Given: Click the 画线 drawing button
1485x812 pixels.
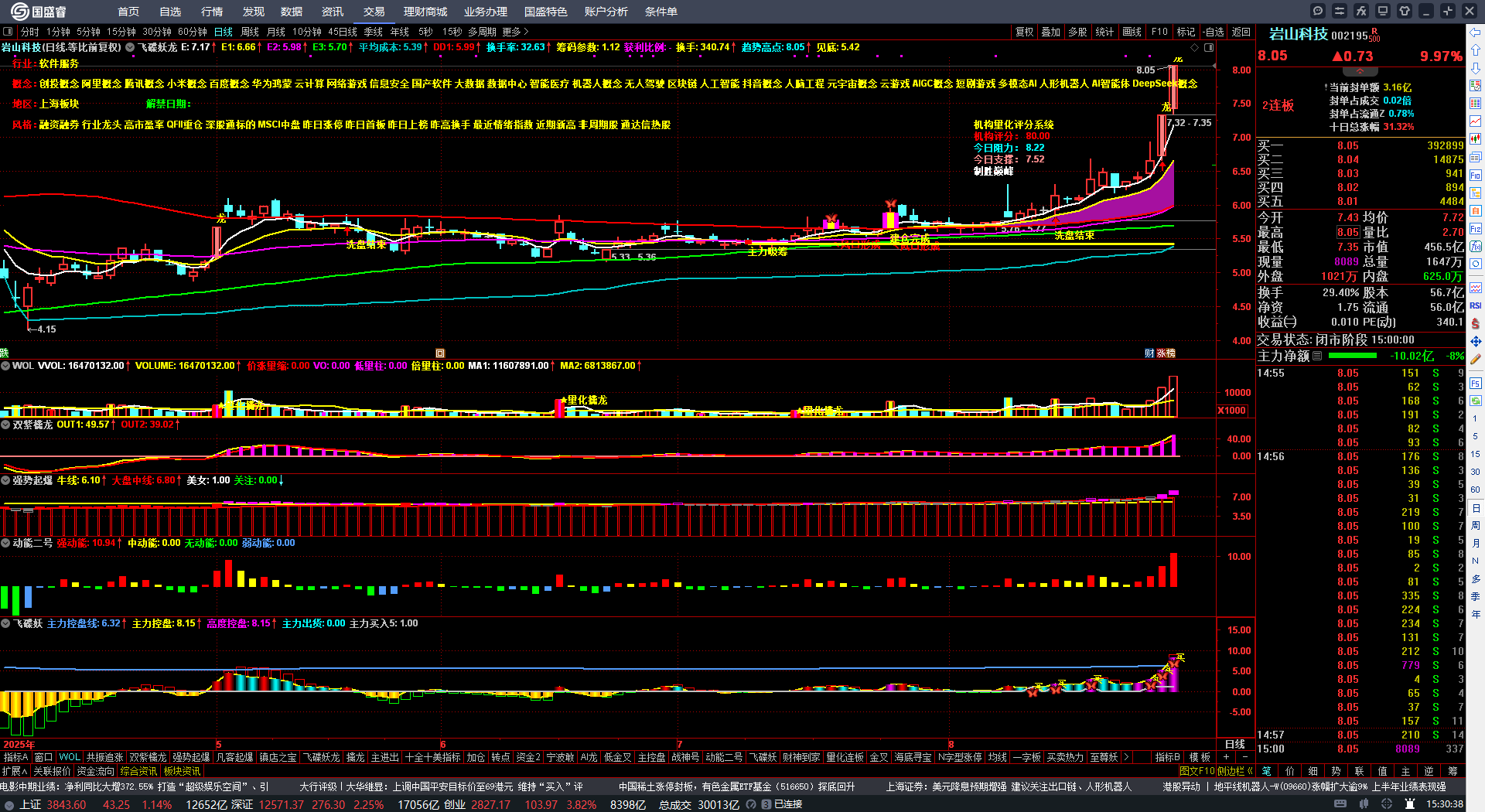Looking at the screenshot, I should pos(1132,32).
